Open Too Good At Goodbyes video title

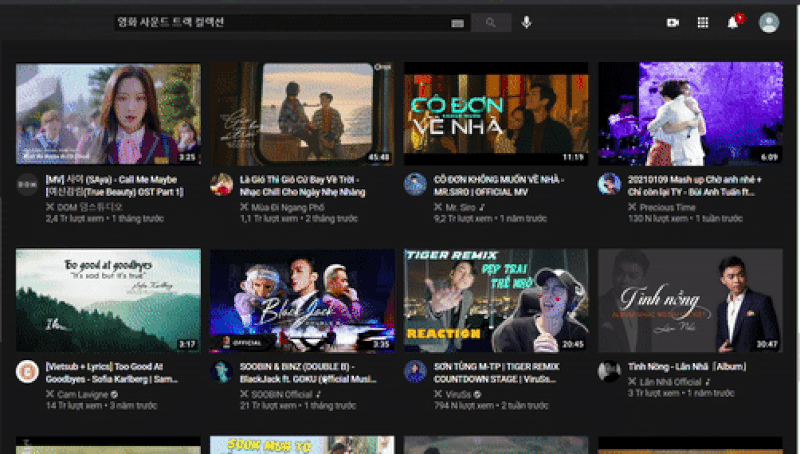(112, 373)
